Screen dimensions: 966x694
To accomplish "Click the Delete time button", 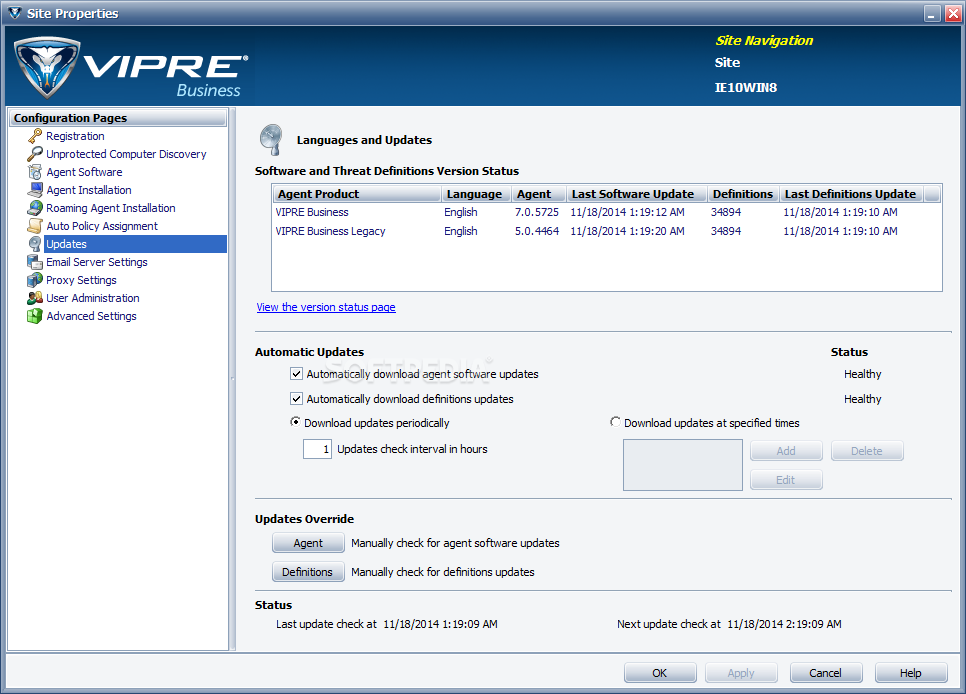I will click(867, 451).
